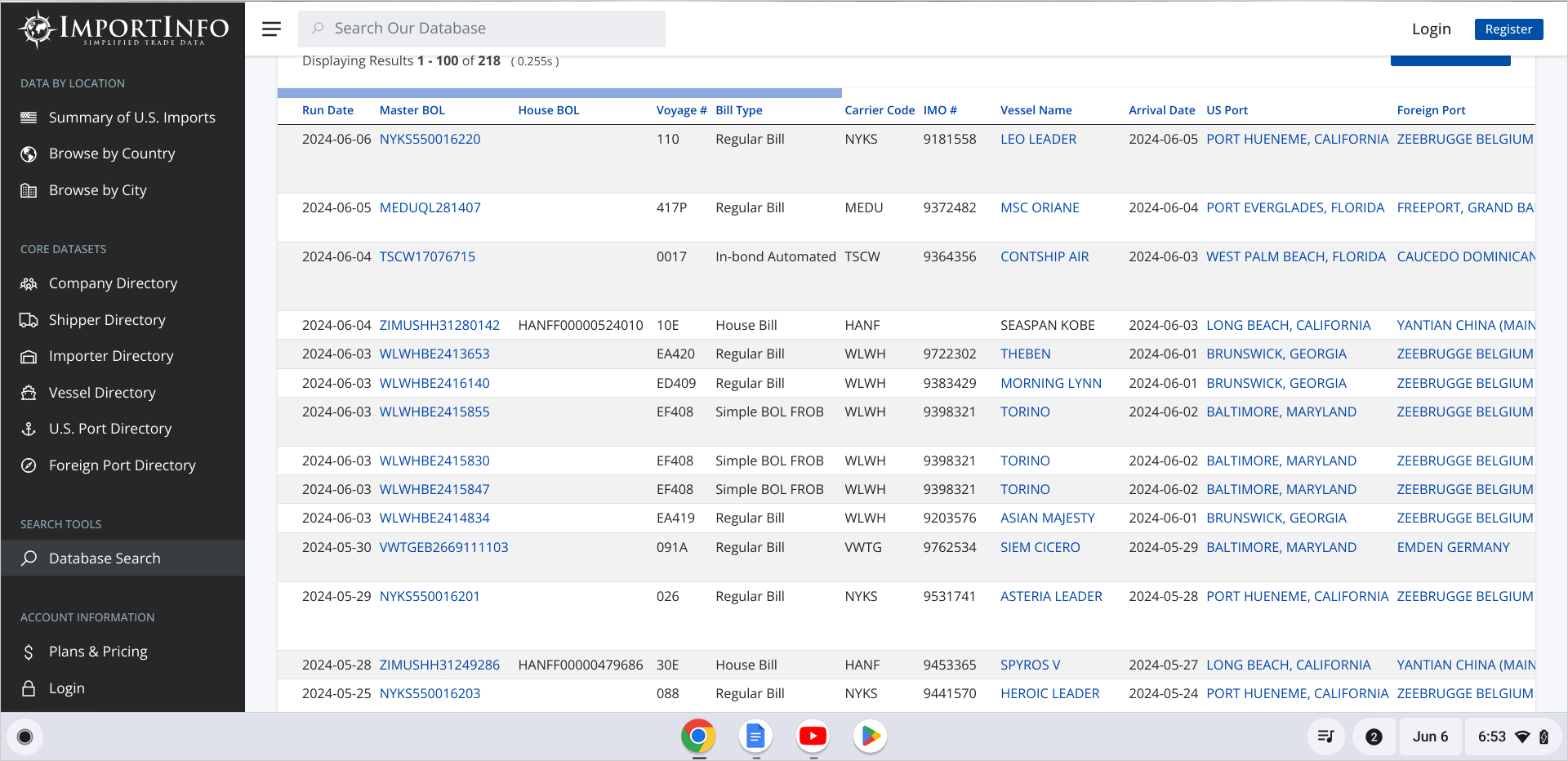Open US port WEST PALM BEACH, FLORIDA

pyautogui.click(x=1296, y=256)
